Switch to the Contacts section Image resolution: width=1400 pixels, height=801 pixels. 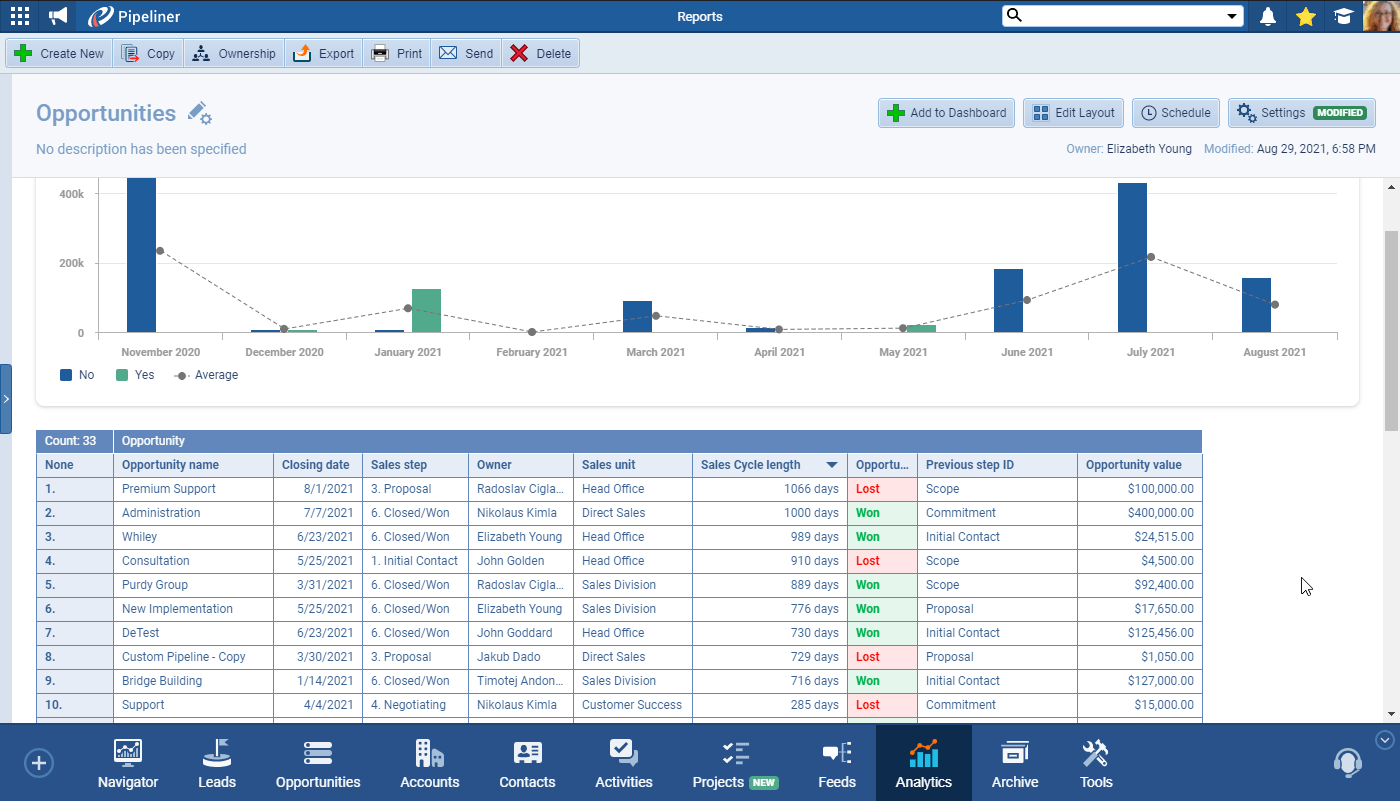pyautogui.click(x=527, y=762)
